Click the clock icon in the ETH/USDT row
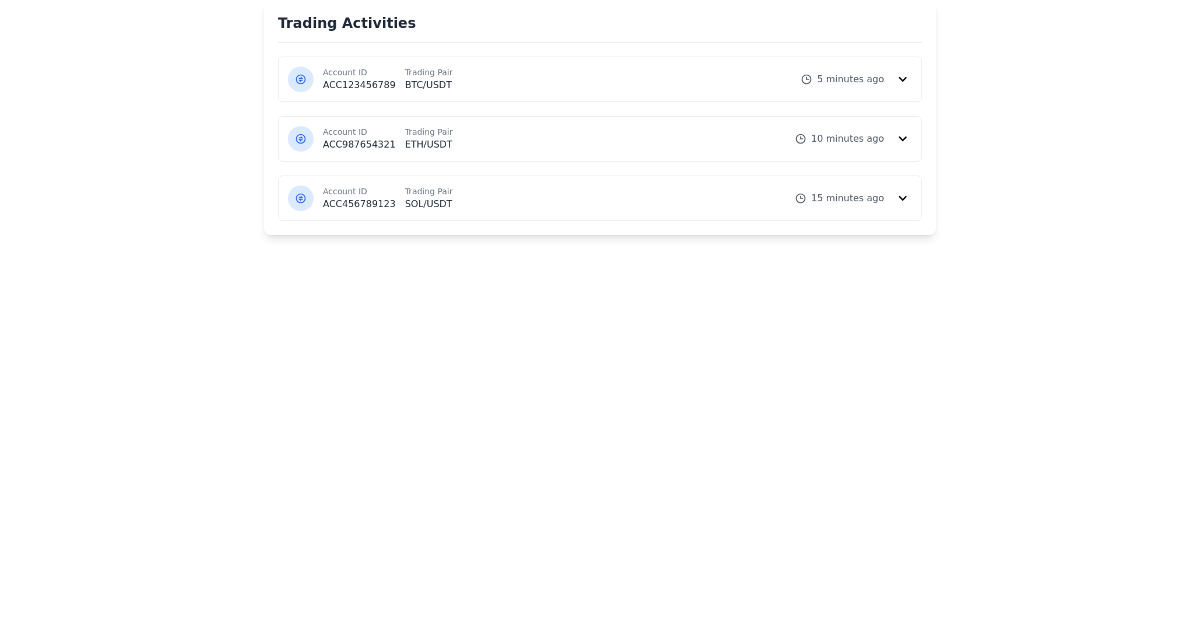Viewport: 1200px width, 630px height. point(800,139)
